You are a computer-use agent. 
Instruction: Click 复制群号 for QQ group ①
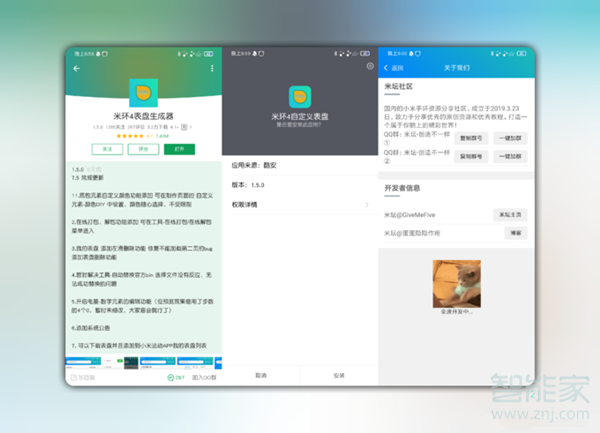471,138
